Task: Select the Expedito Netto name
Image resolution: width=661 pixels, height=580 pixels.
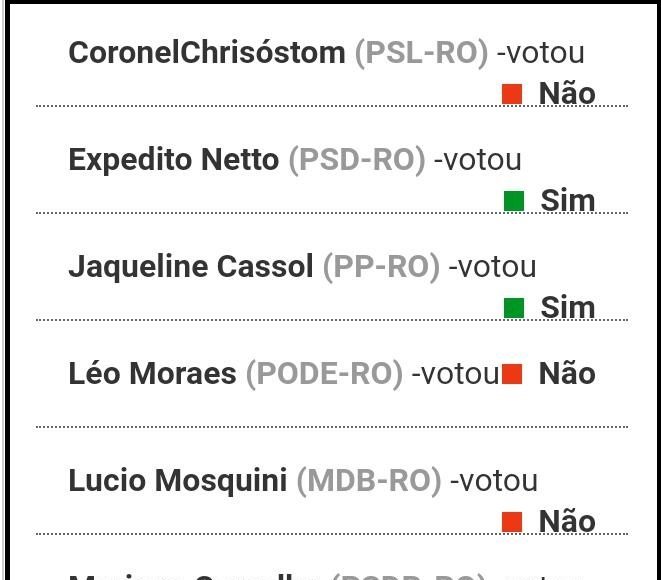Action: pos(173,159)
